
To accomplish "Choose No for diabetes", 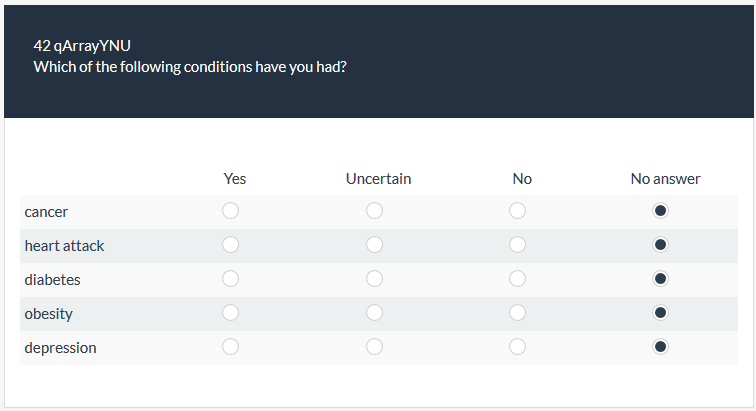I will pos(518,279).
